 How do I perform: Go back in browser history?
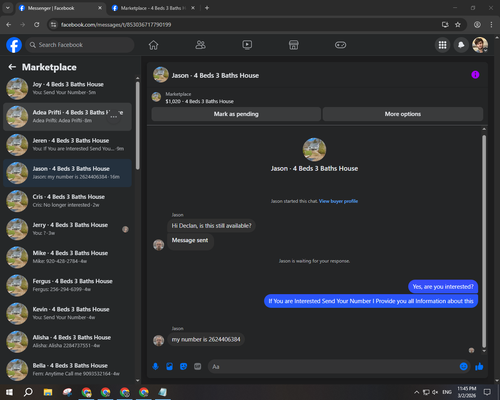click(x=9, y=25)
